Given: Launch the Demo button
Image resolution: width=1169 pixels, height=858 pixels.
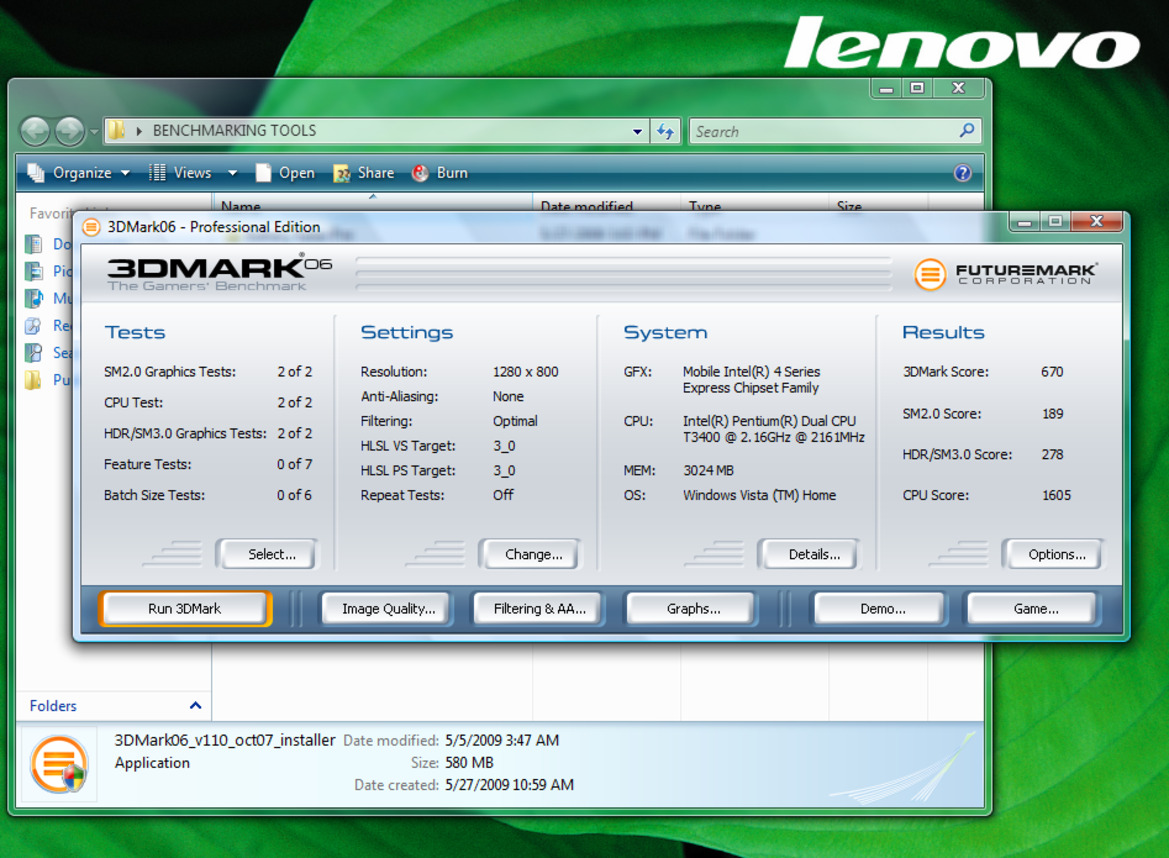Looking at the screenshot, I should [882, 608].
